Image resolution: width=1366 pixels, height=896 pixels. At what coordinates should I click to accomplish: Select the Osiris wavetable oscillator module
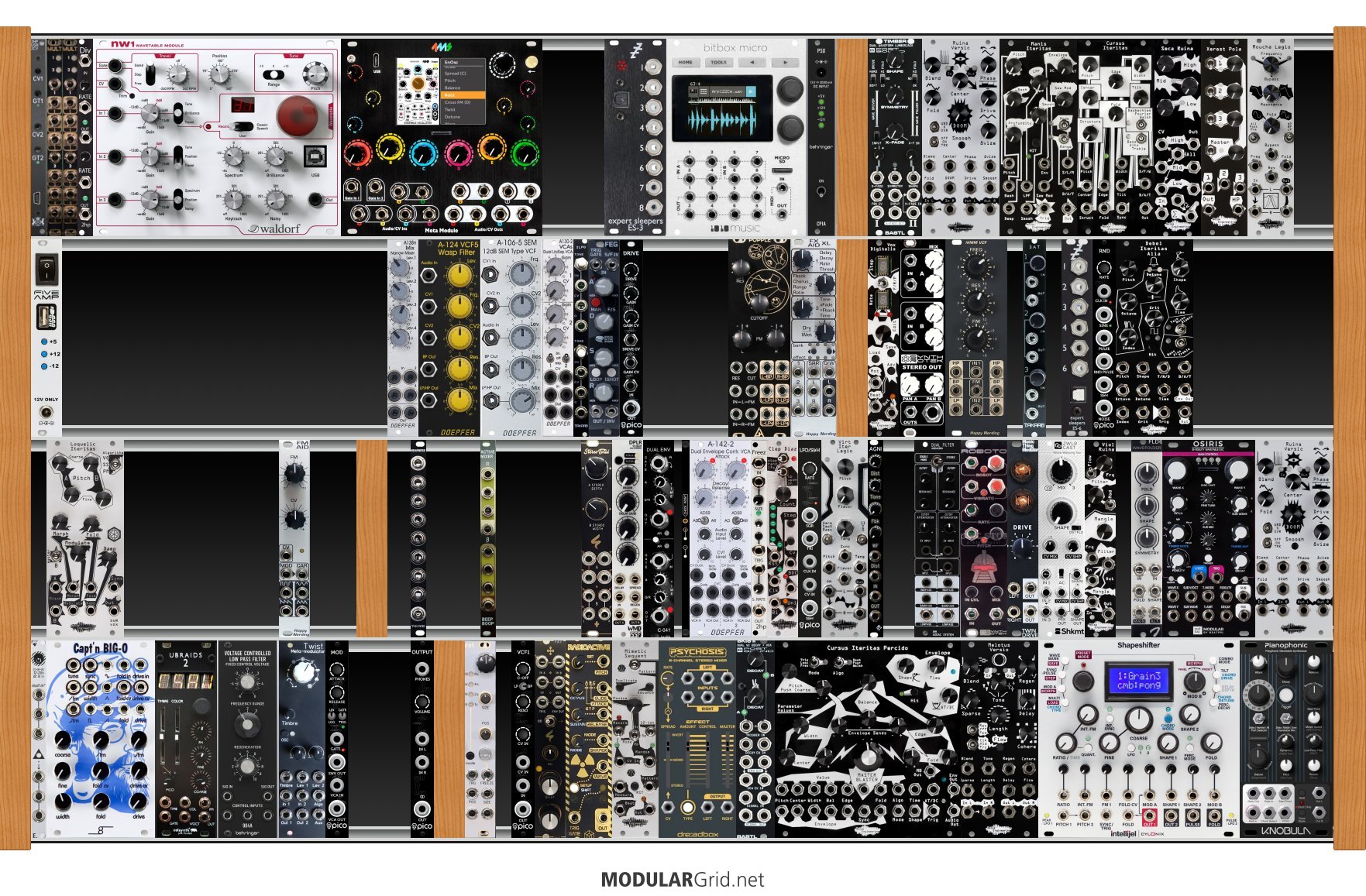pos(1209,539)
